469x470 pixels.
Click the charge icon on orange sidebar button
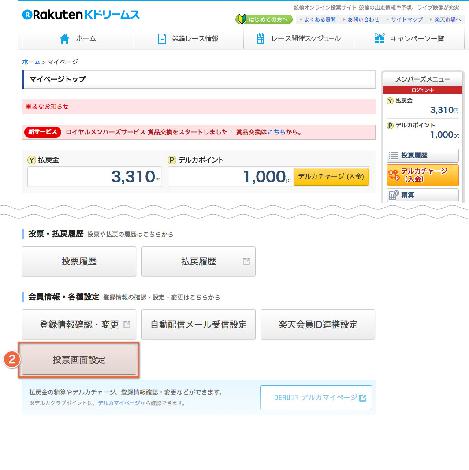point(394,175)
